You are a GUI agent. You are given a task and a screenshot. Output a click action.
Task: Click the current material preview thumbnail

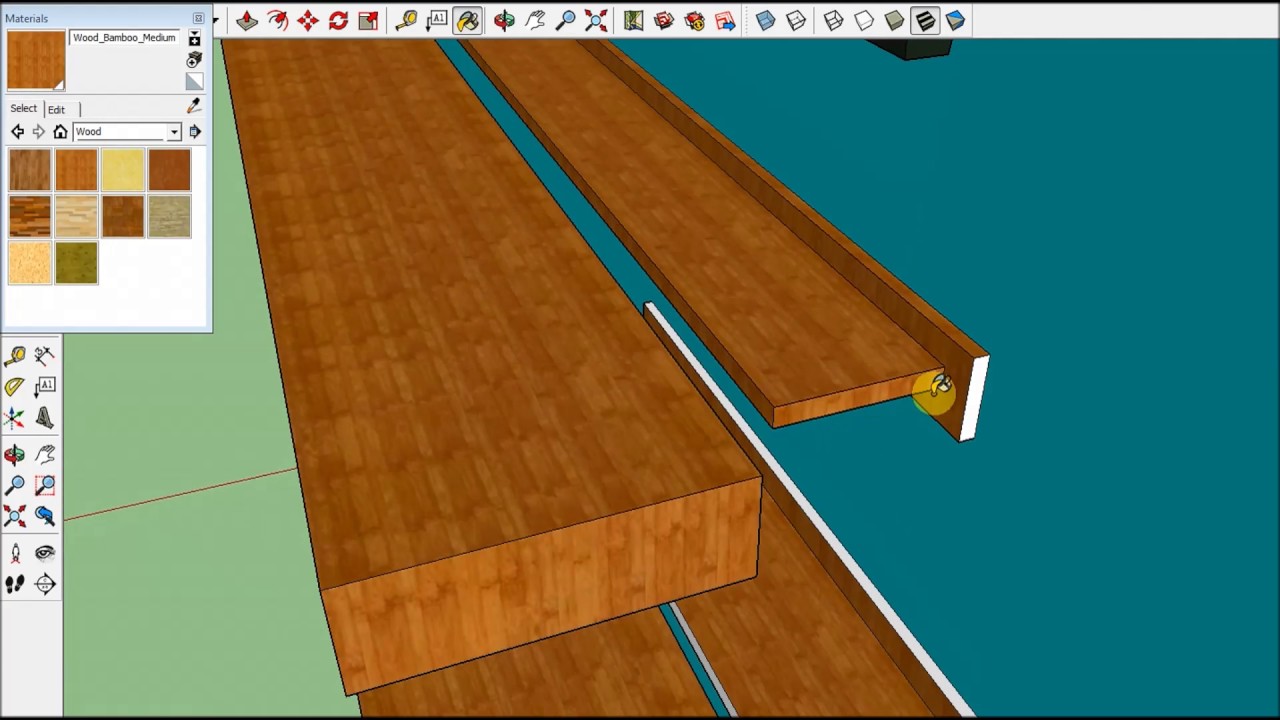[x=36, y=60]
